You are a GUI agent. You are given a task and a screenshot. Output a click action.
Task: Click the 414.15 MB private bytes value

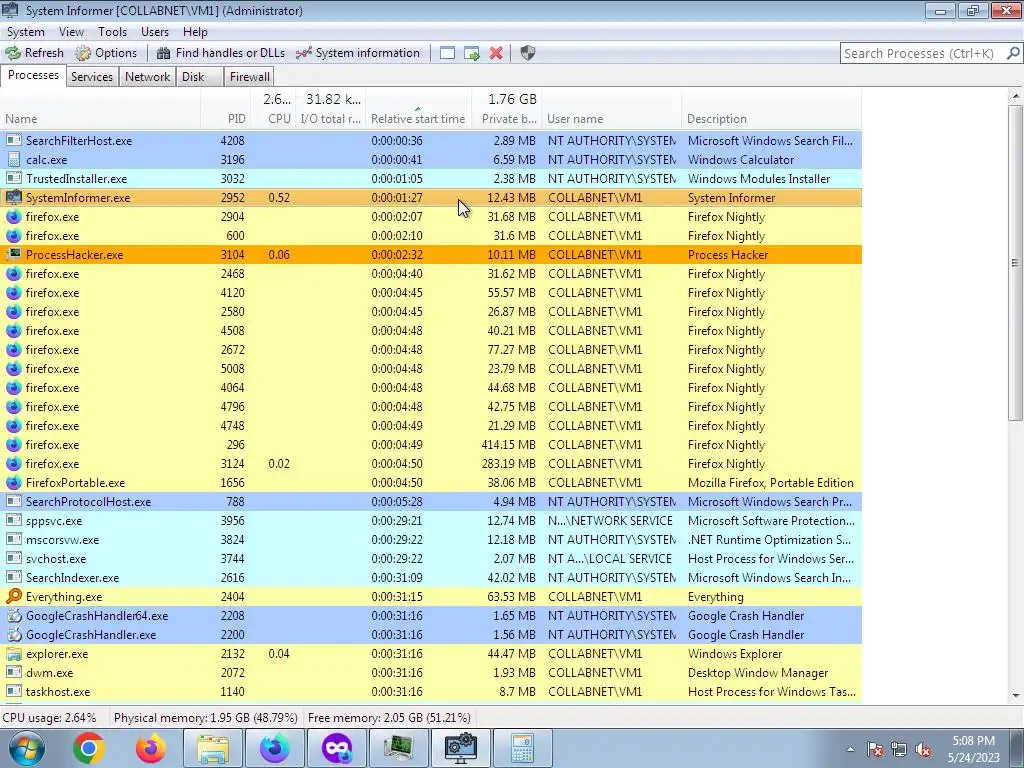(509, 444)
